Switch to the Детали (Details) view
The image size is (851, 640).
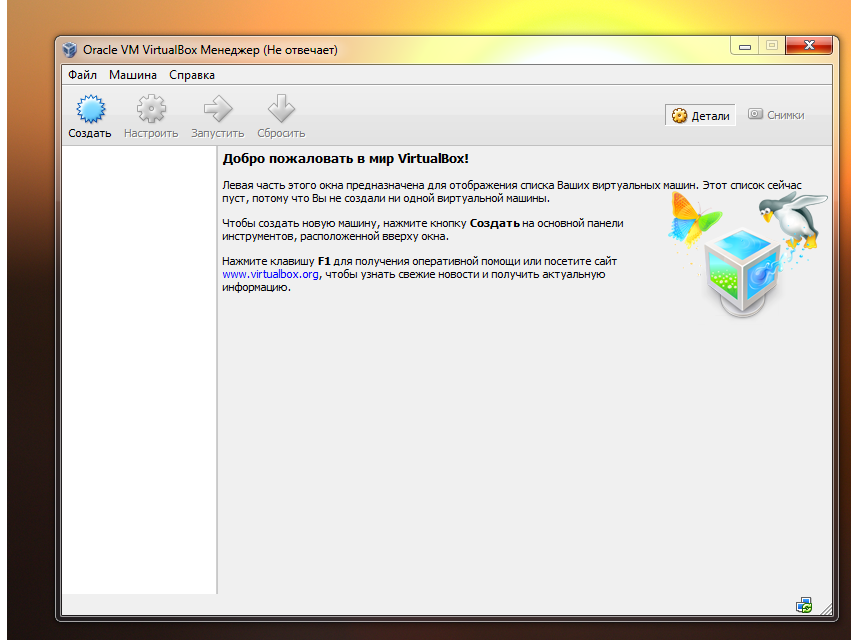pyautogui.click(x=700, y=116)
